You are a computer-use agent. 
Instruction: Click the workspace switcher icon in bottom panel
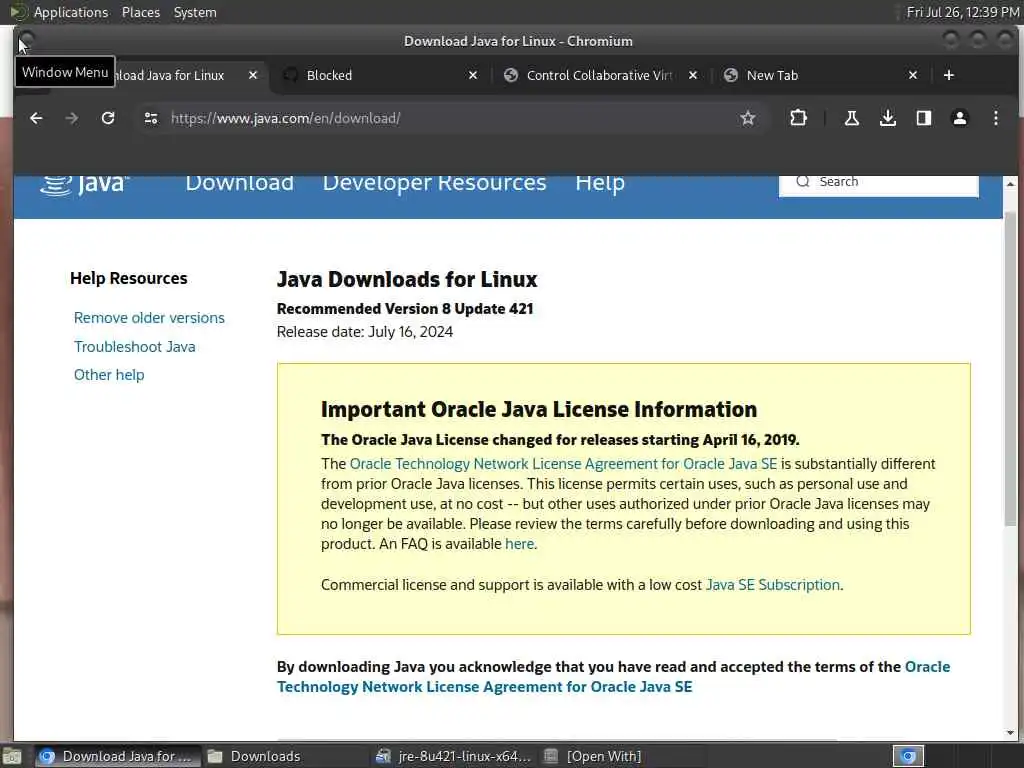[908, 756]
